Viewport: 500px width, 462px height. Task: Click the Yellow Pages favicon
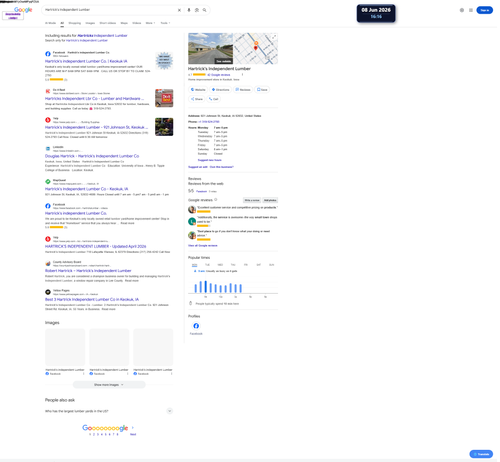pyautogui.click(x=48, y=292)
